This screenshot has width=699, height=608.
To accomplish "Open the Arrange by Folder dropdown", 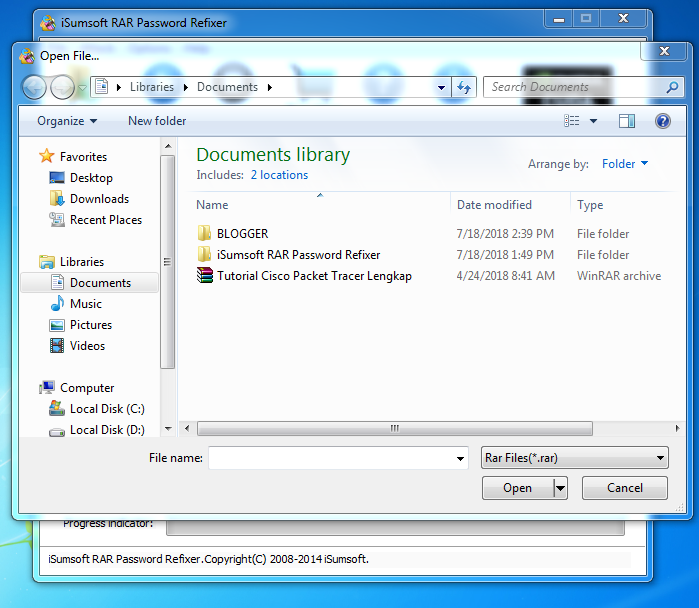I will click(x=625, y=164).
